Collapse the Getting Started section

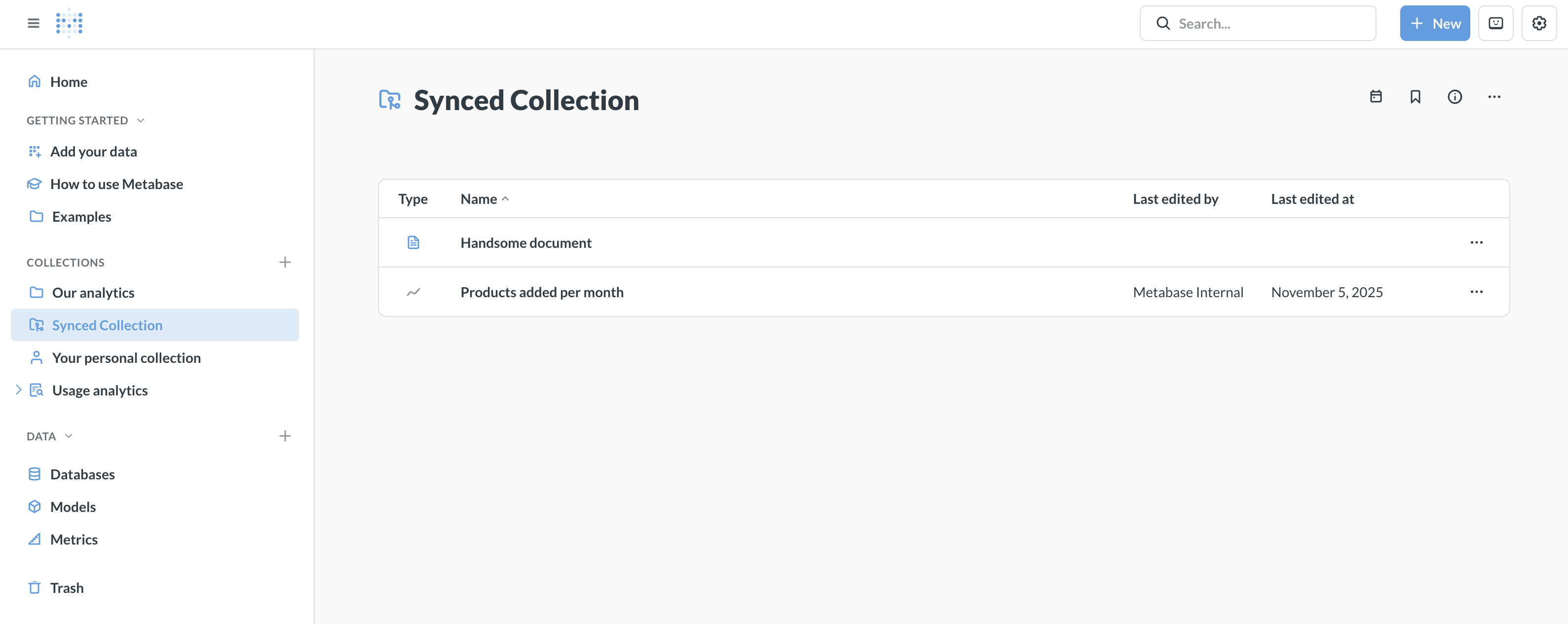coord(141,120)
